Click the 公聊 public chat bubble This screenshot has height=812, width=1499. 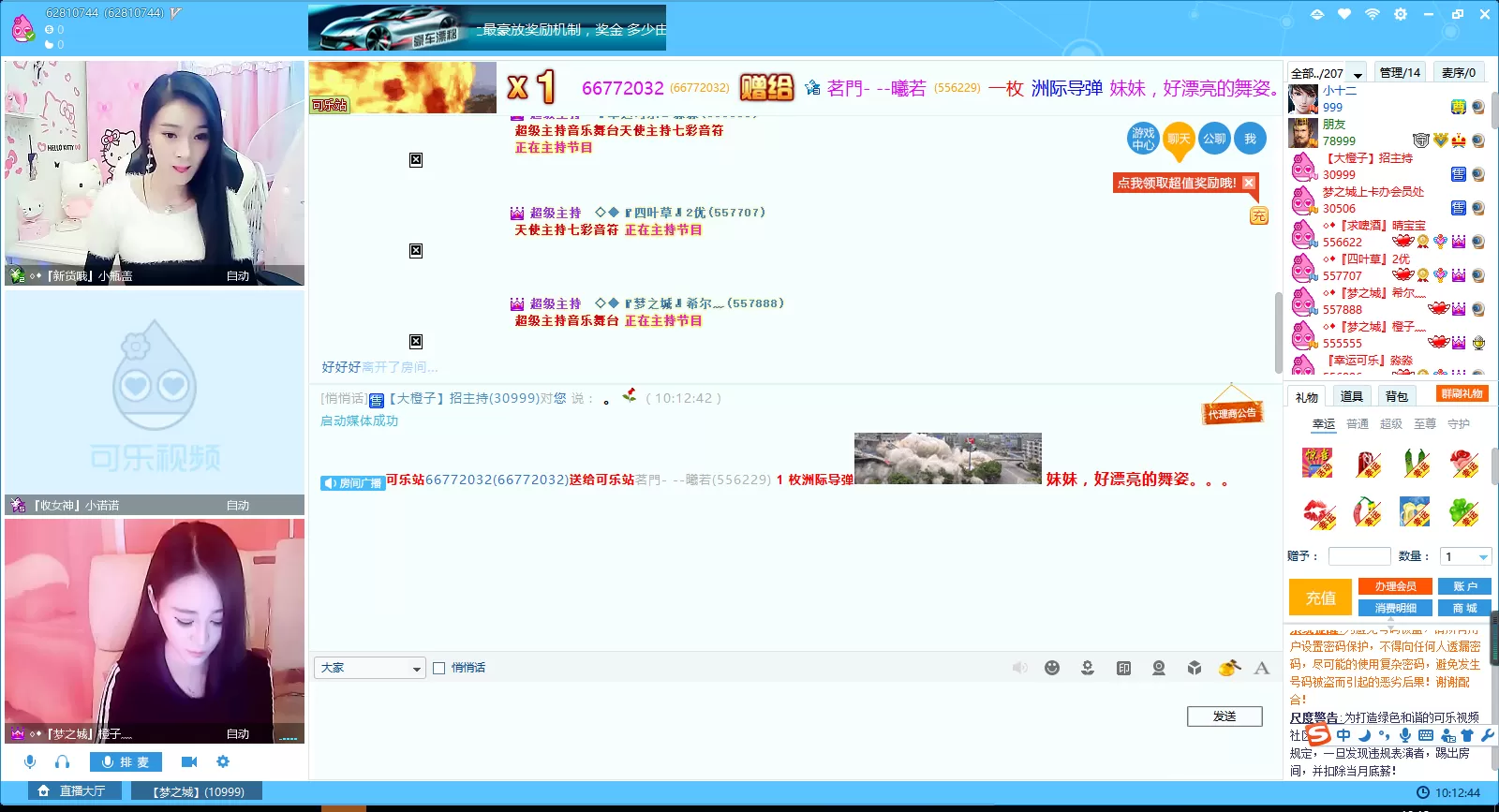click(1214, 139)
